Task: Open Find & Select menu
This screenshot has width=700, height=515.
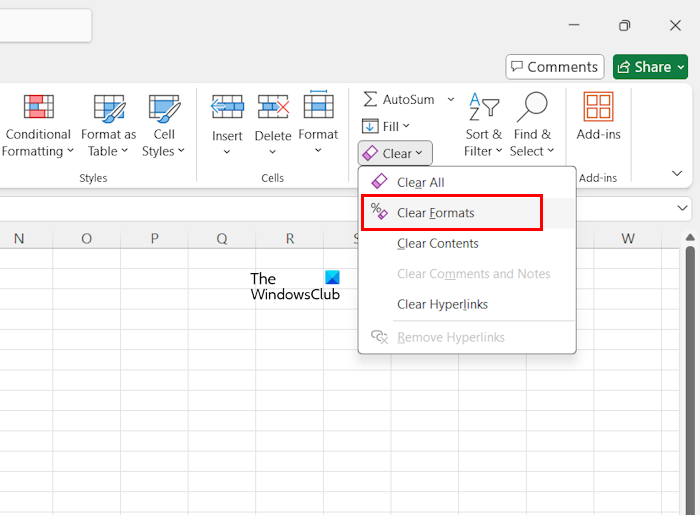Action: (x=532, y=125)
